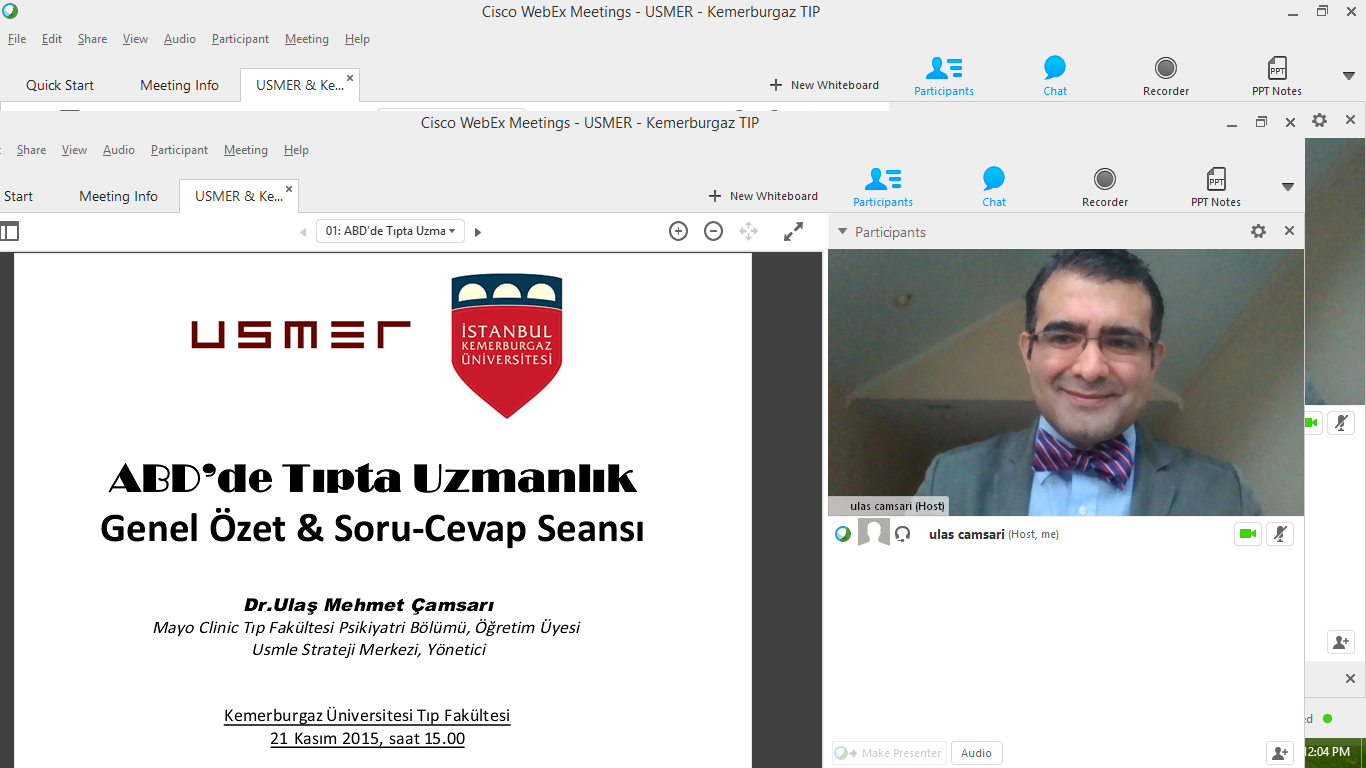Zoom in on the shared slide
The width and height of the screenshot is (1366, 768).
coord(678,231)
